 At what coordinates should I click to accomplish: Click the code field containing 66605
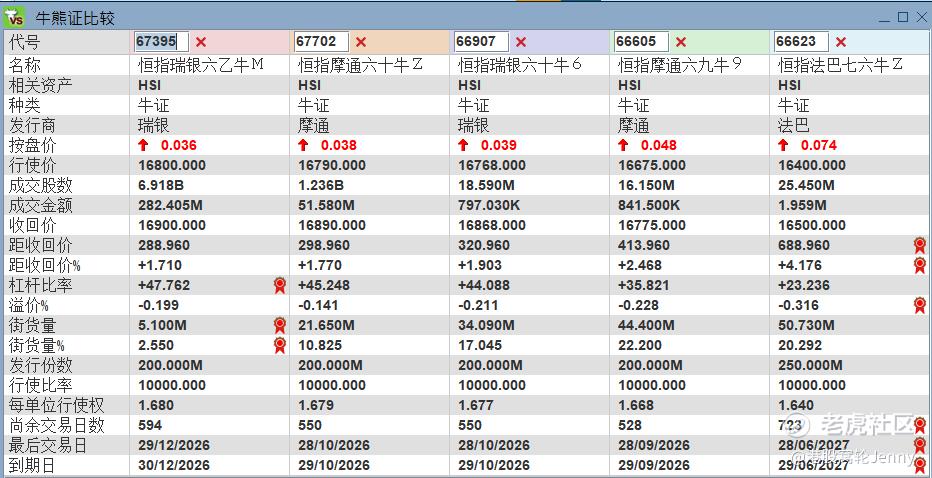click(x=641, y=42)
